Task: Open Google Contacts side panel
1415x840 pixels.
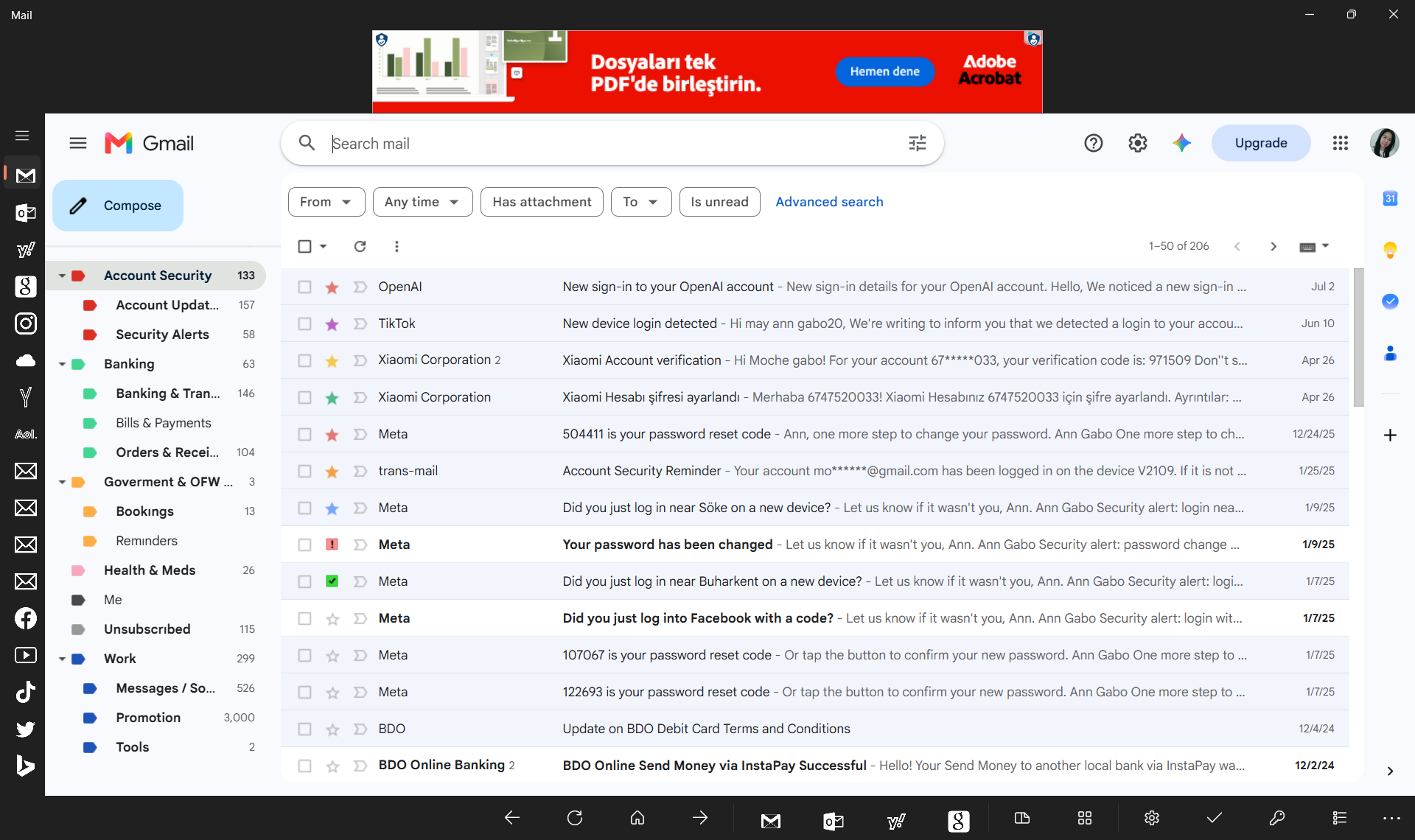Action: tap(1390, 354)
